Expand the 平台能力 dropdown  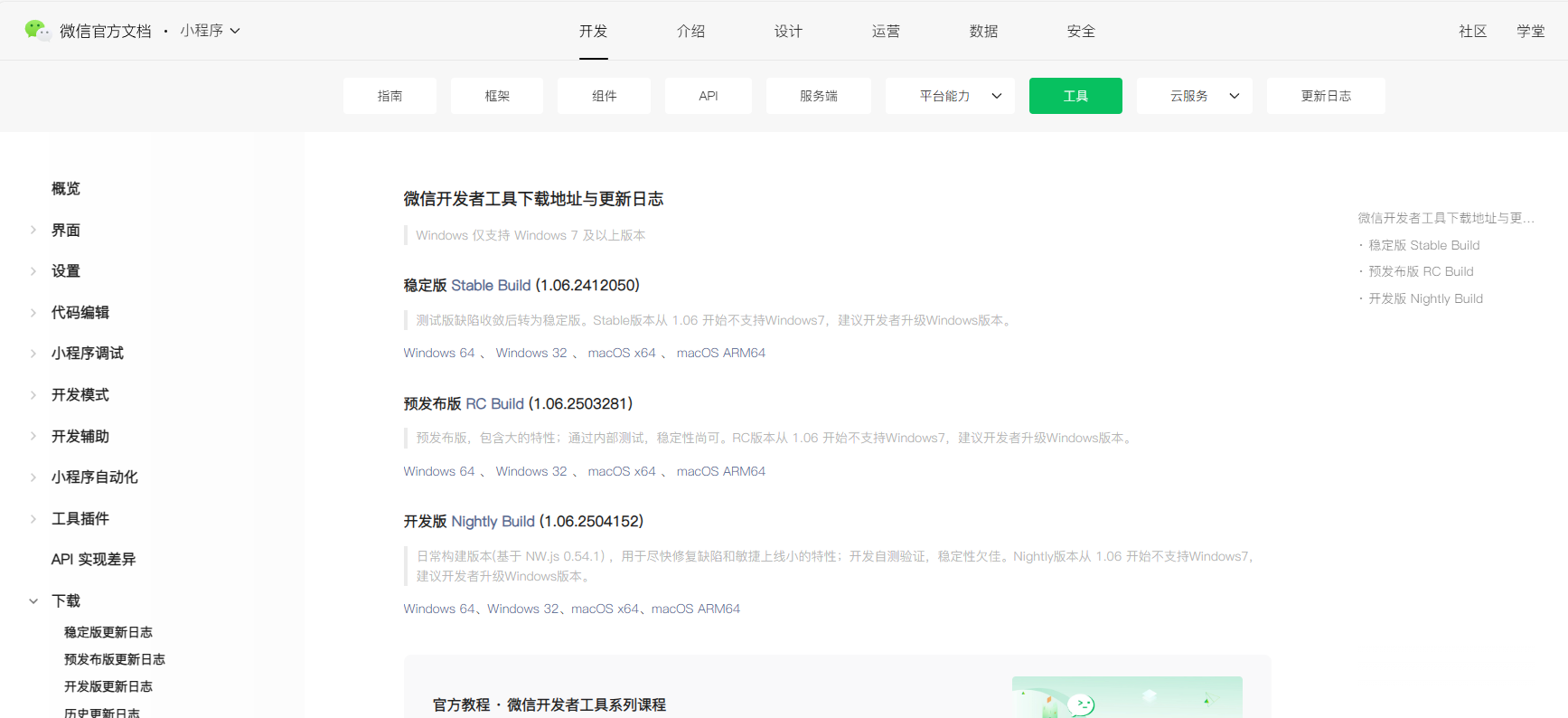click(x=950, y=96)
